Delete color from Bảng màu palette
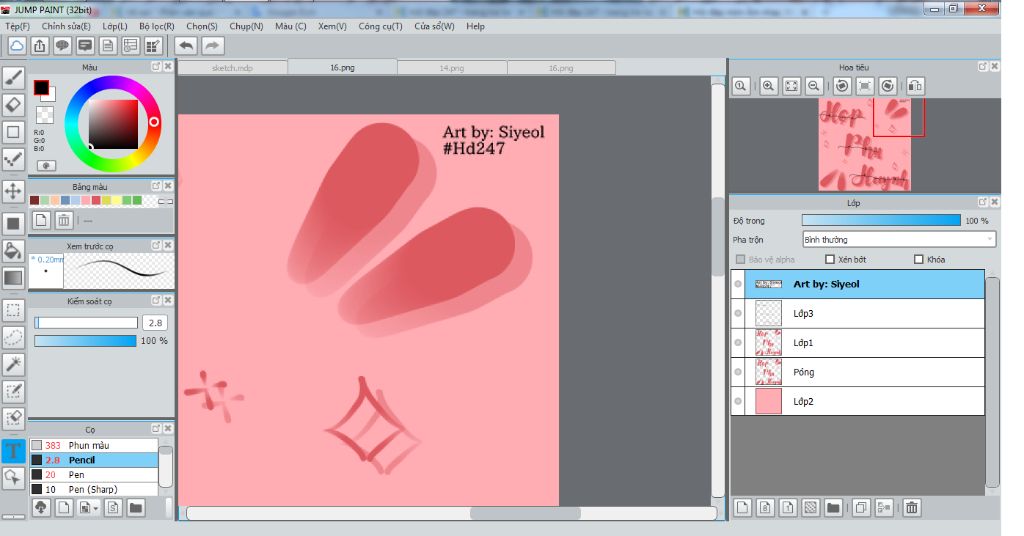Viewport: 1024px width, 536px height. tap(64, 220)
